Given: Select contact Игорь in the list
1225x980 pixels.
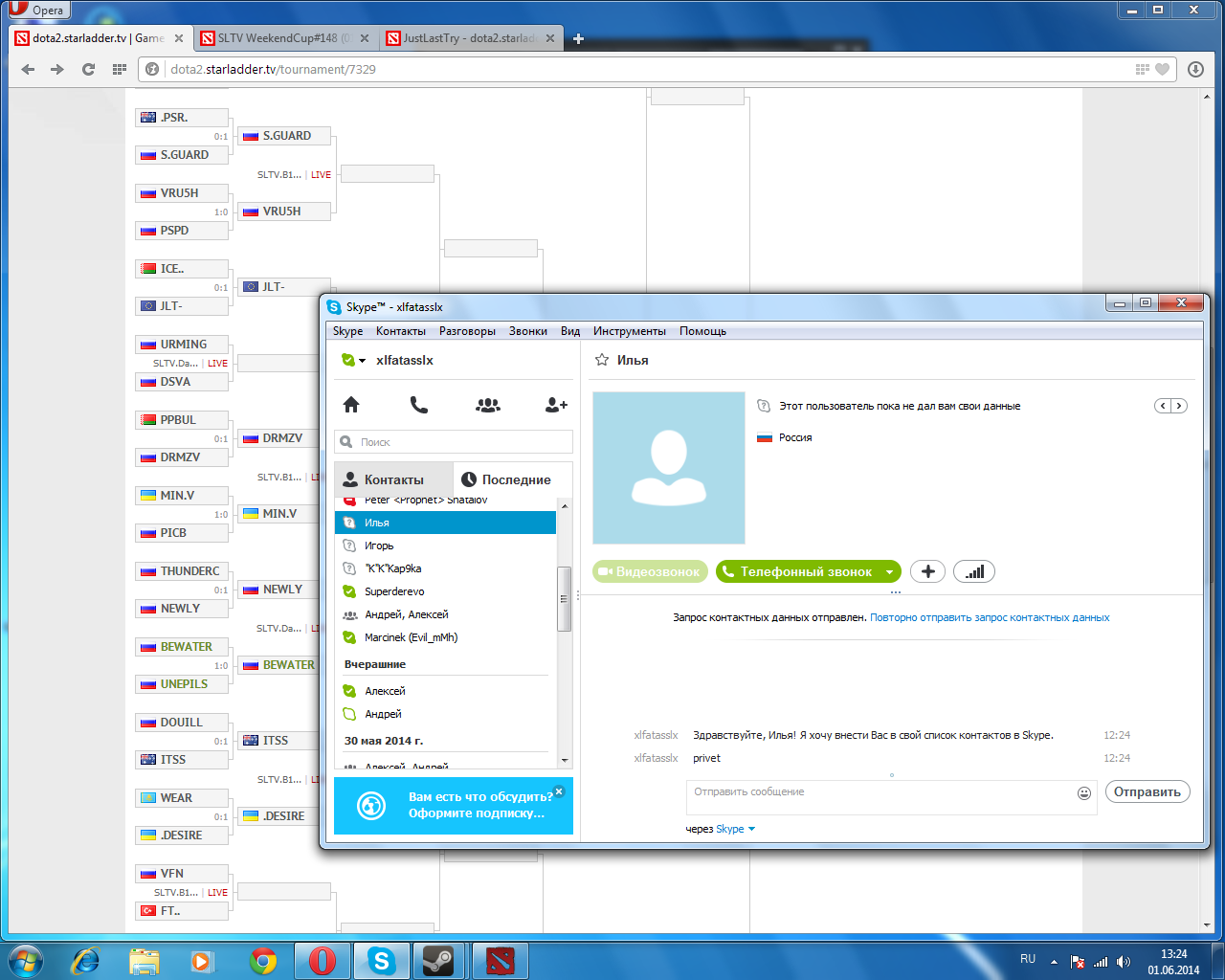Looking at the screenshot, I should coord(445,546).
